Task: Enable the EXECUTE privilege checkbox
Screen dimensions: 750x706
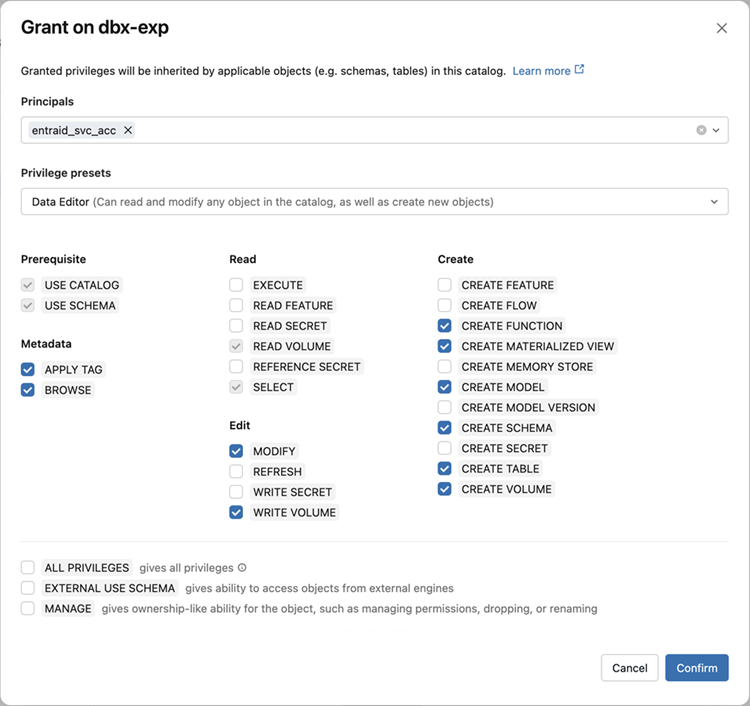Action: pyautogui.click(x=236, y=285)
